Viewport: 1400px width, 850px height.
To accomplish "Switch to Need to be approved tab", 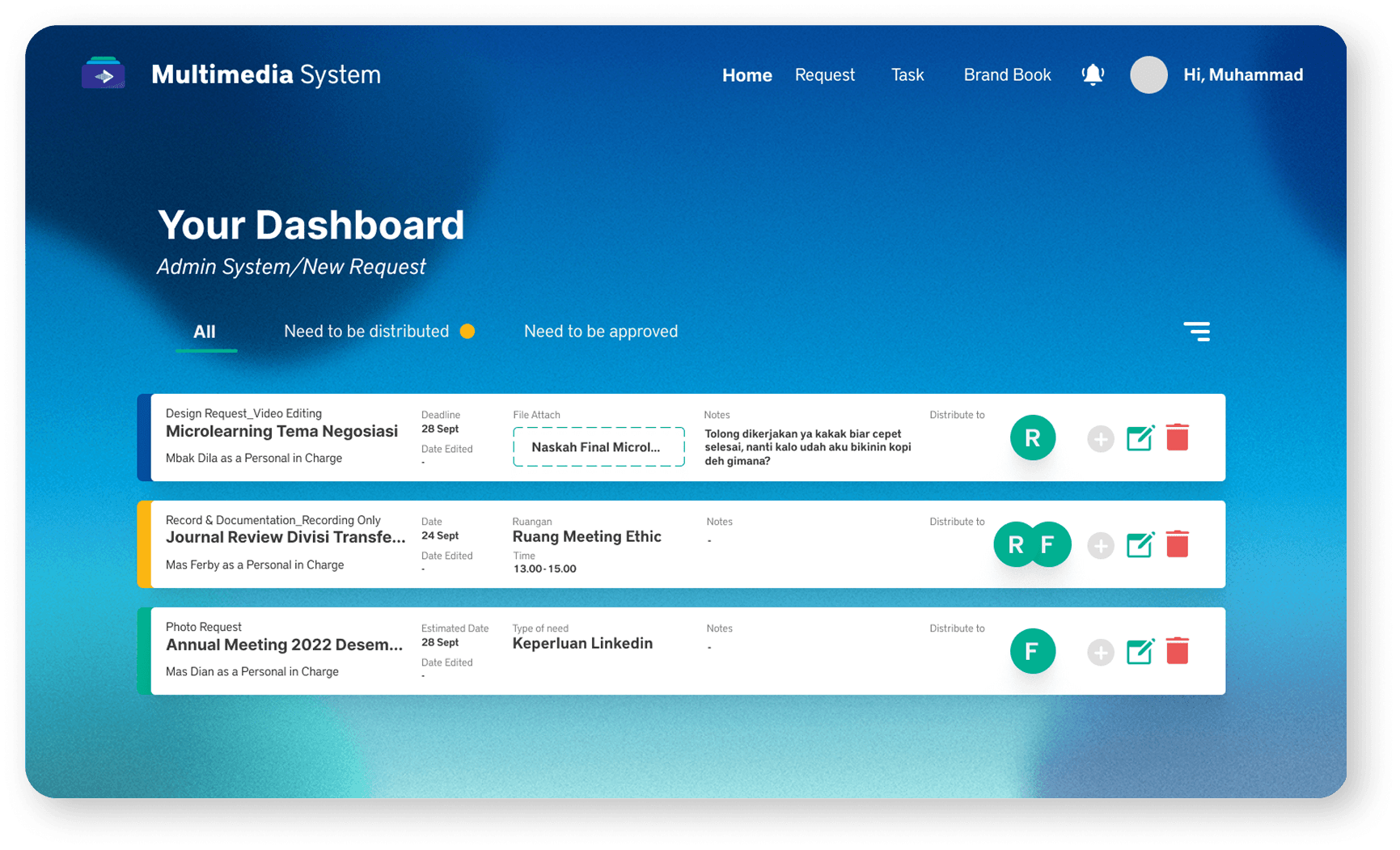I will tap(600, 332).
